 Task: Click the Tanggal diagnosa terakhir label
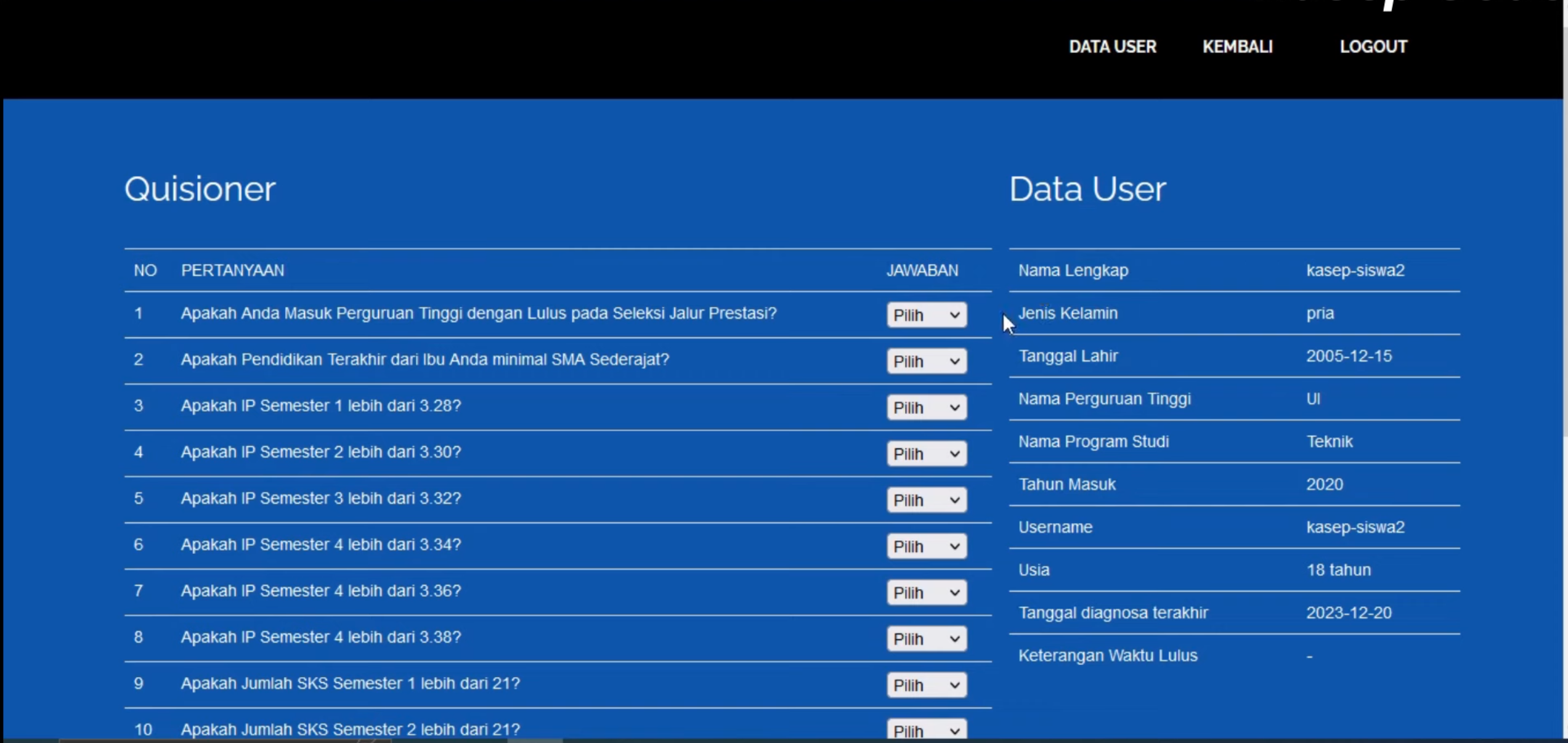coord(1113,613)
